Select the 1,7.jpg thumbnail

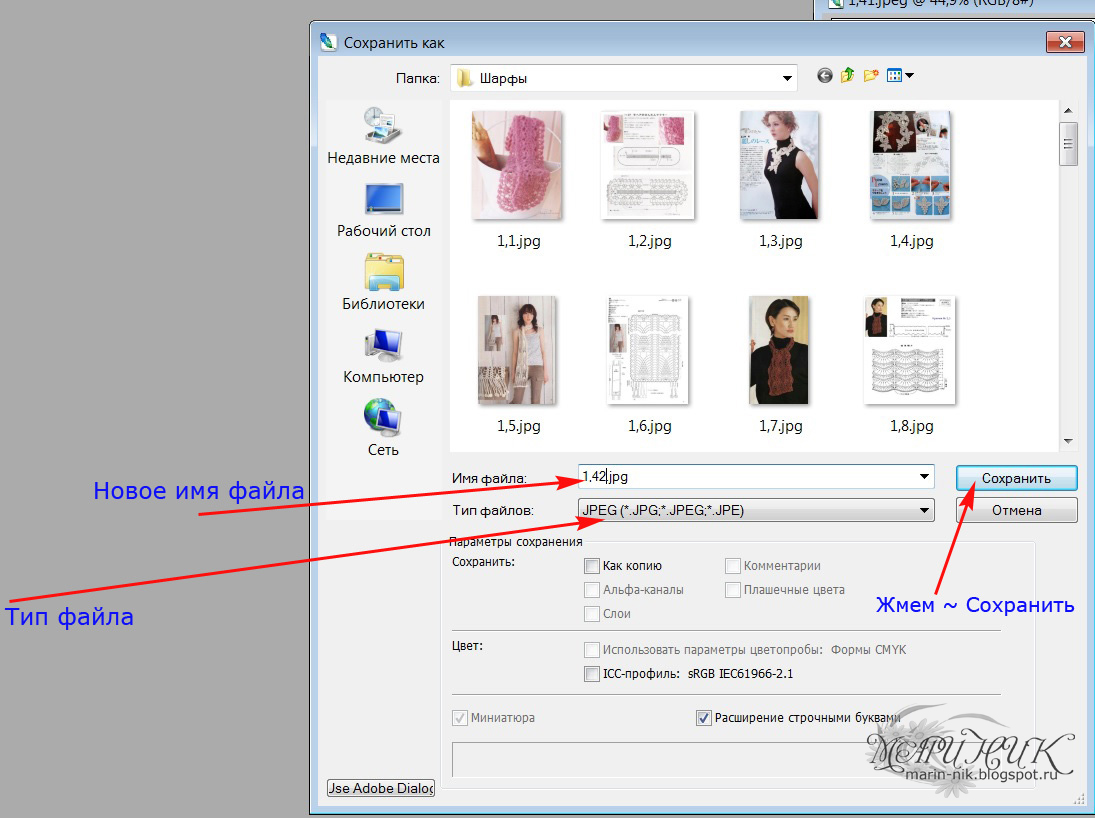point(779,350)
